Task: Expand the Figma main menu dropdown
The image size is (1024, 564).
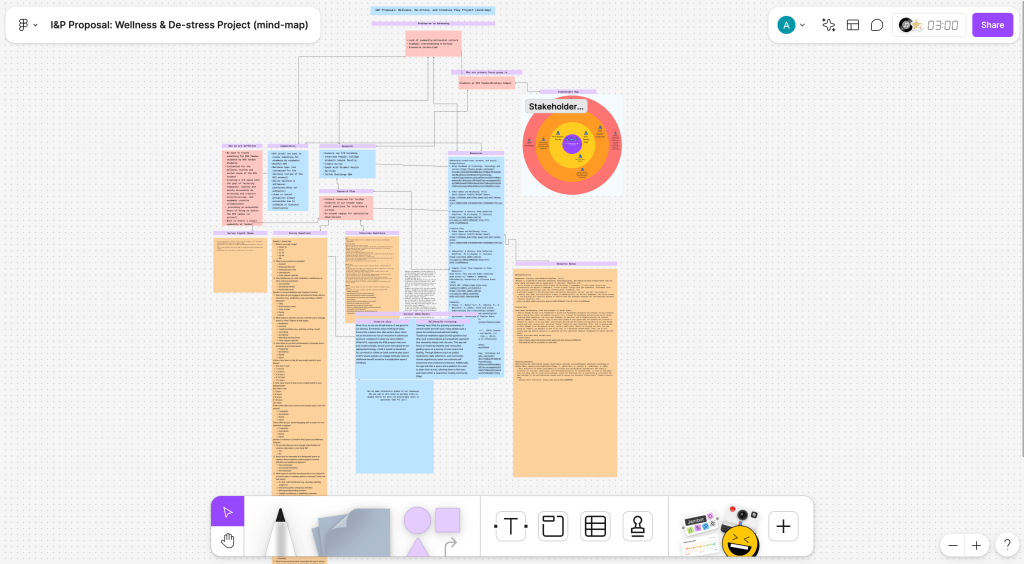Action: [x=28, y=25]
